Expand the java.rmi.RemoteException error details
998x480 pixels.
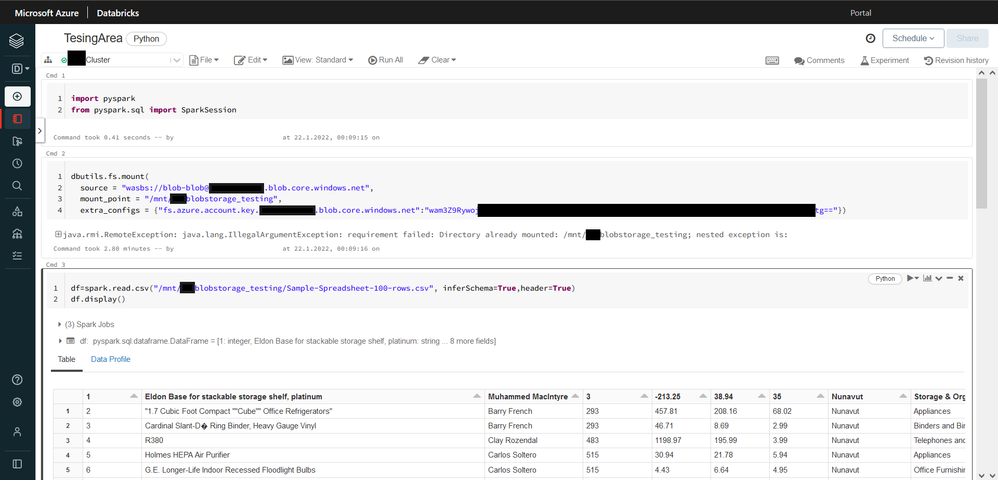pos(59,235)
